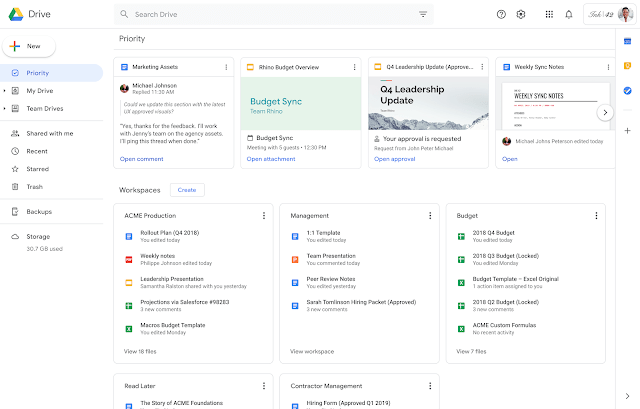Open the Google apps grid icon
The height and width of the screenshot is (409, 640).
tap(548, 15)
